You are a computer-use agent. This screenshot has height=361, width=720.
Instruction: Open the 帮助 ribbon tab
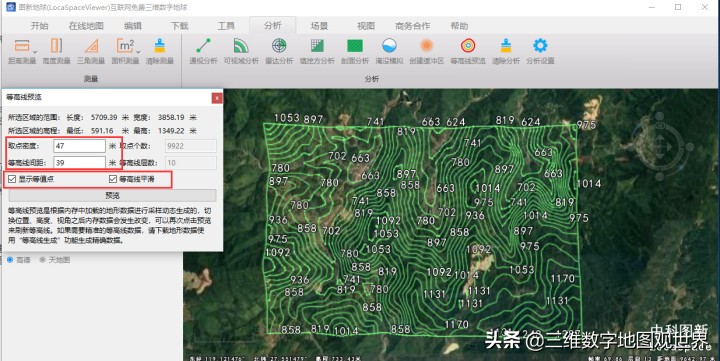pos(459,26)
